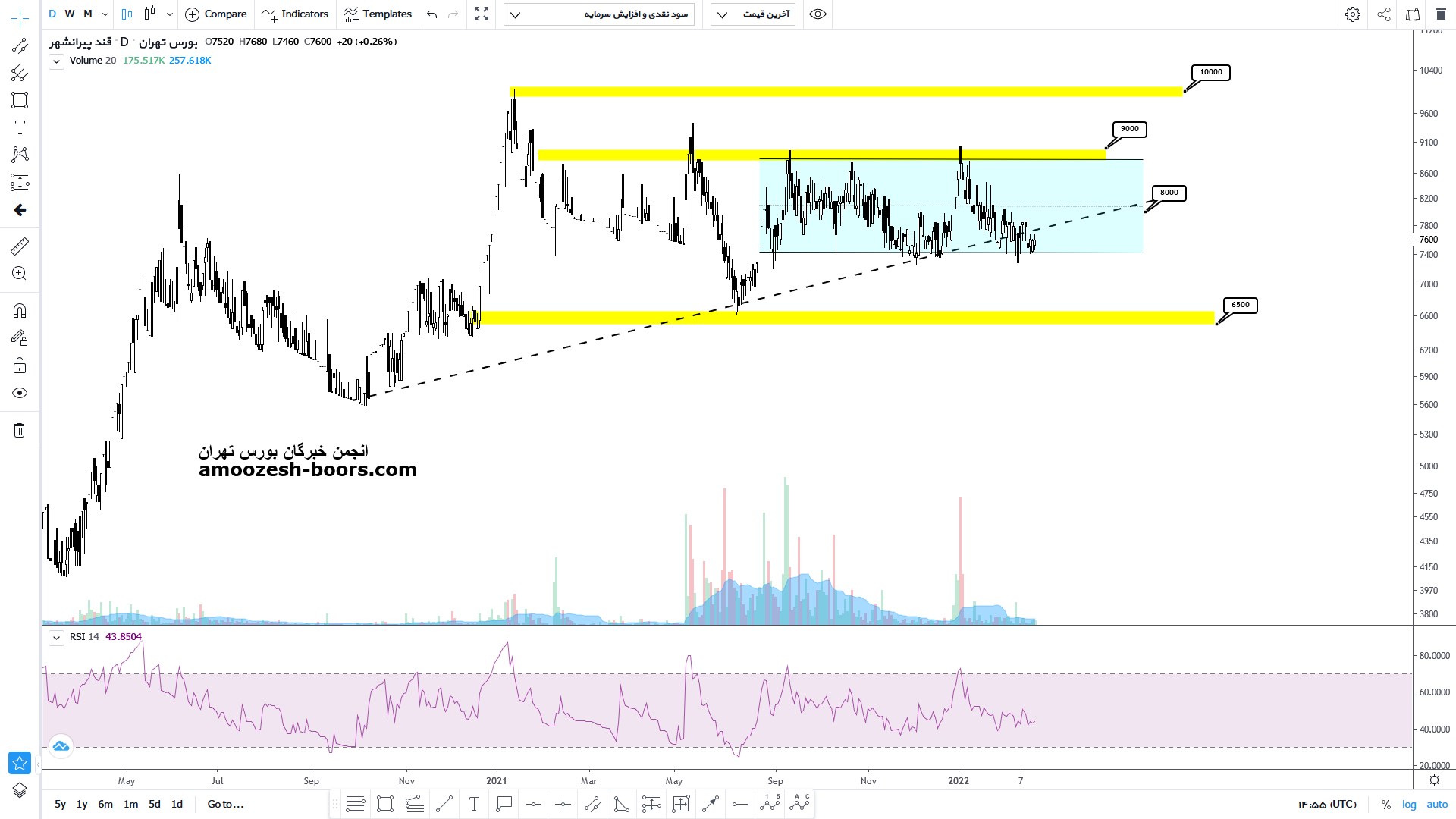Collapse the RSI indicator legend
1456x819 pixels.
click(56, 638)
